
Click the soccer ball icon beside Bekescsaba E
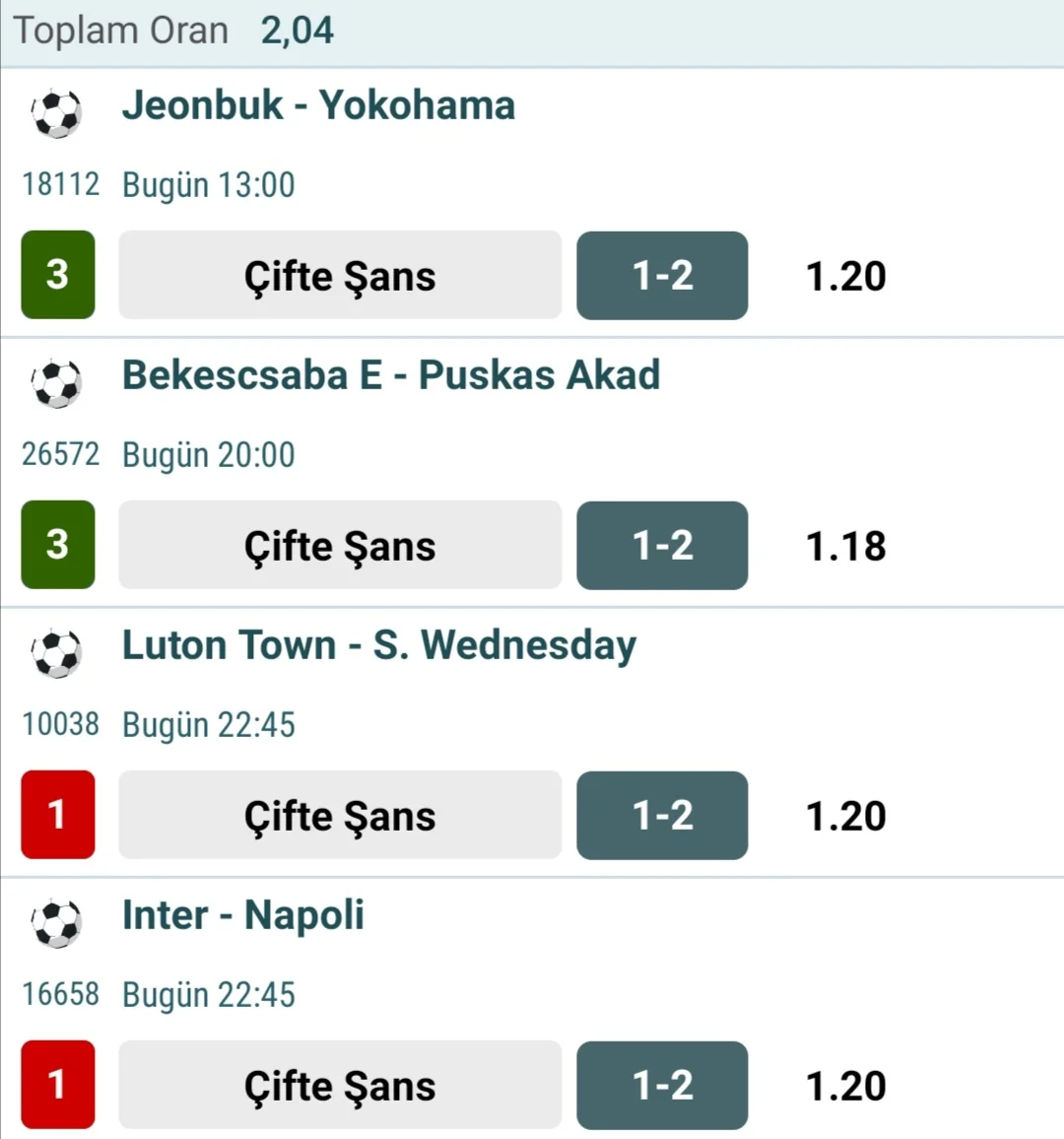(56, 383)
